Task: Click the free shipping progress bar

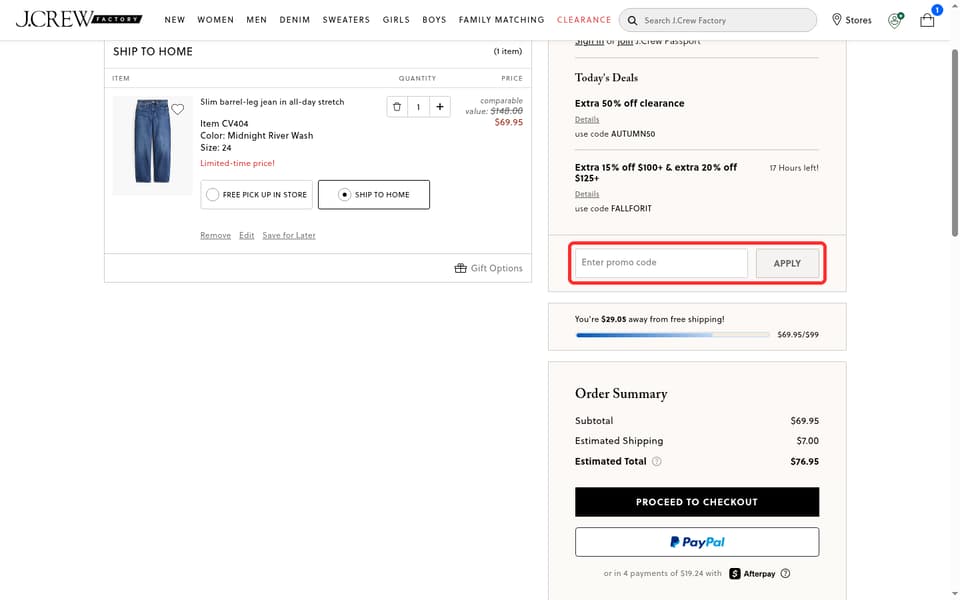Action: (x=672, y=335)
